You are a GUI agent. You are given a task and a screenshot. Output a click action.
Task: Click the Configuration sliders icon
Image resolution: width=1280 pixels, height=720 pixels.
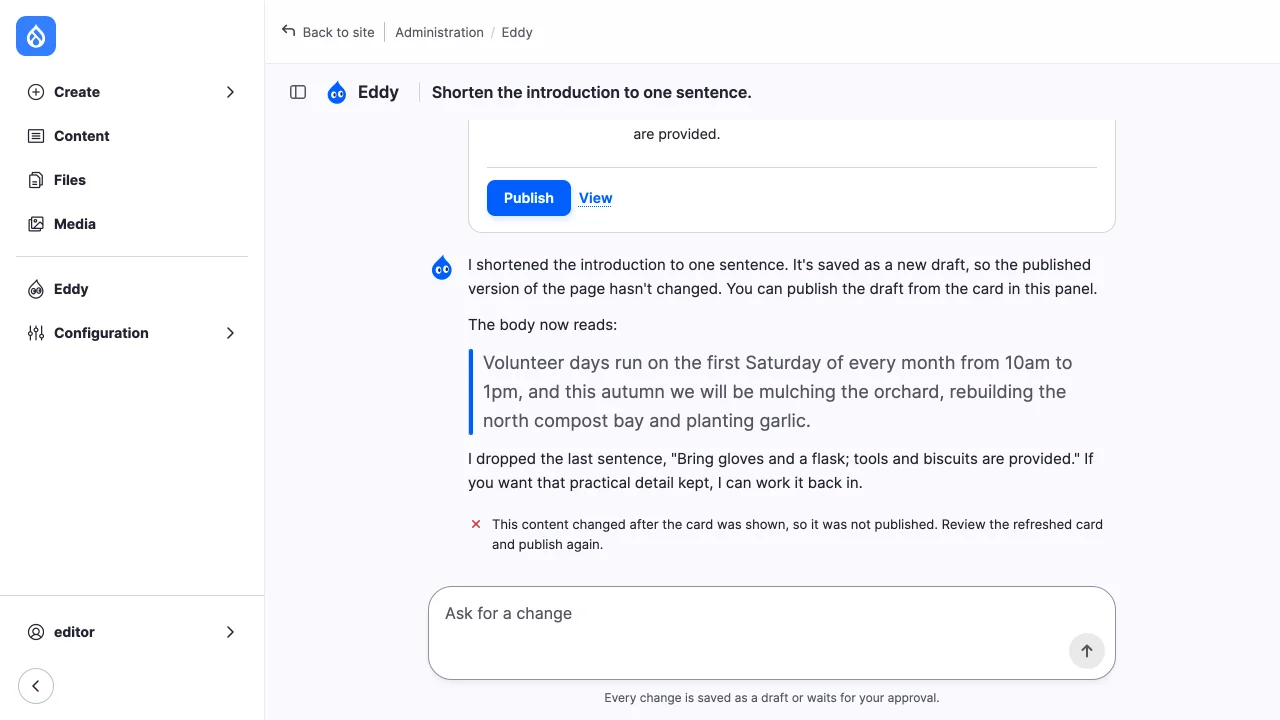pyautogui.click(x=36, y=333)
